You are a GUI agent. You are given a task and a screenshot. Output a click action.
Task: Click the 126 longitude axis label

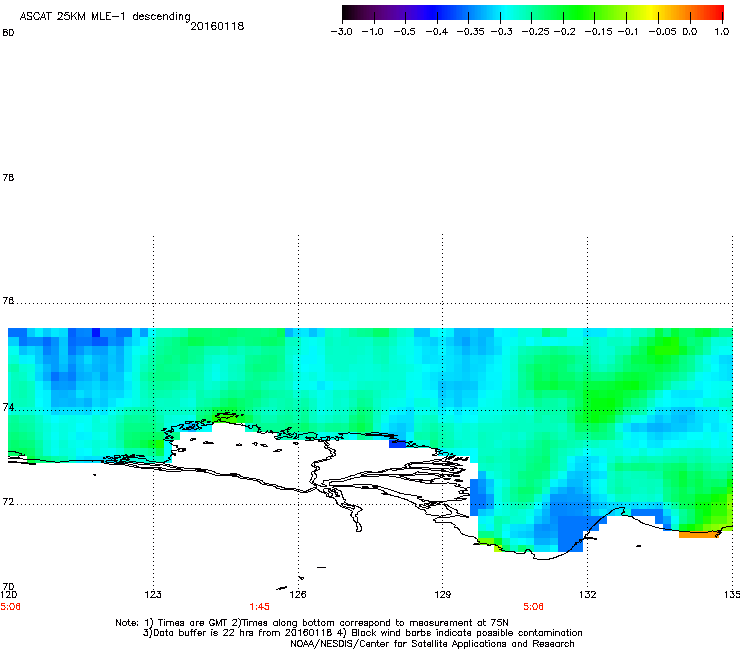[x=298, y=594]
